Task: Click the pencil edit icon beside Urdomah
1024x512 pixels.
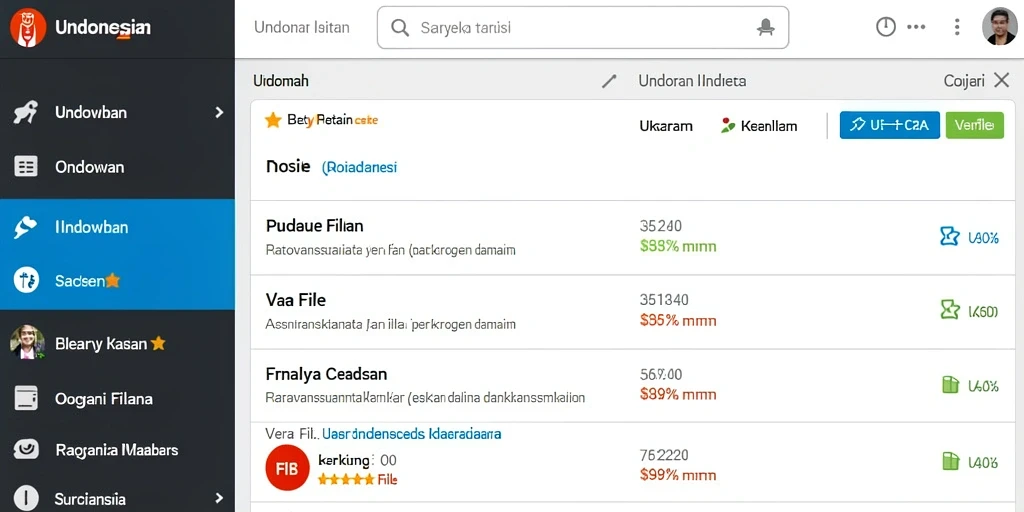Action: (x=609, y=81)
